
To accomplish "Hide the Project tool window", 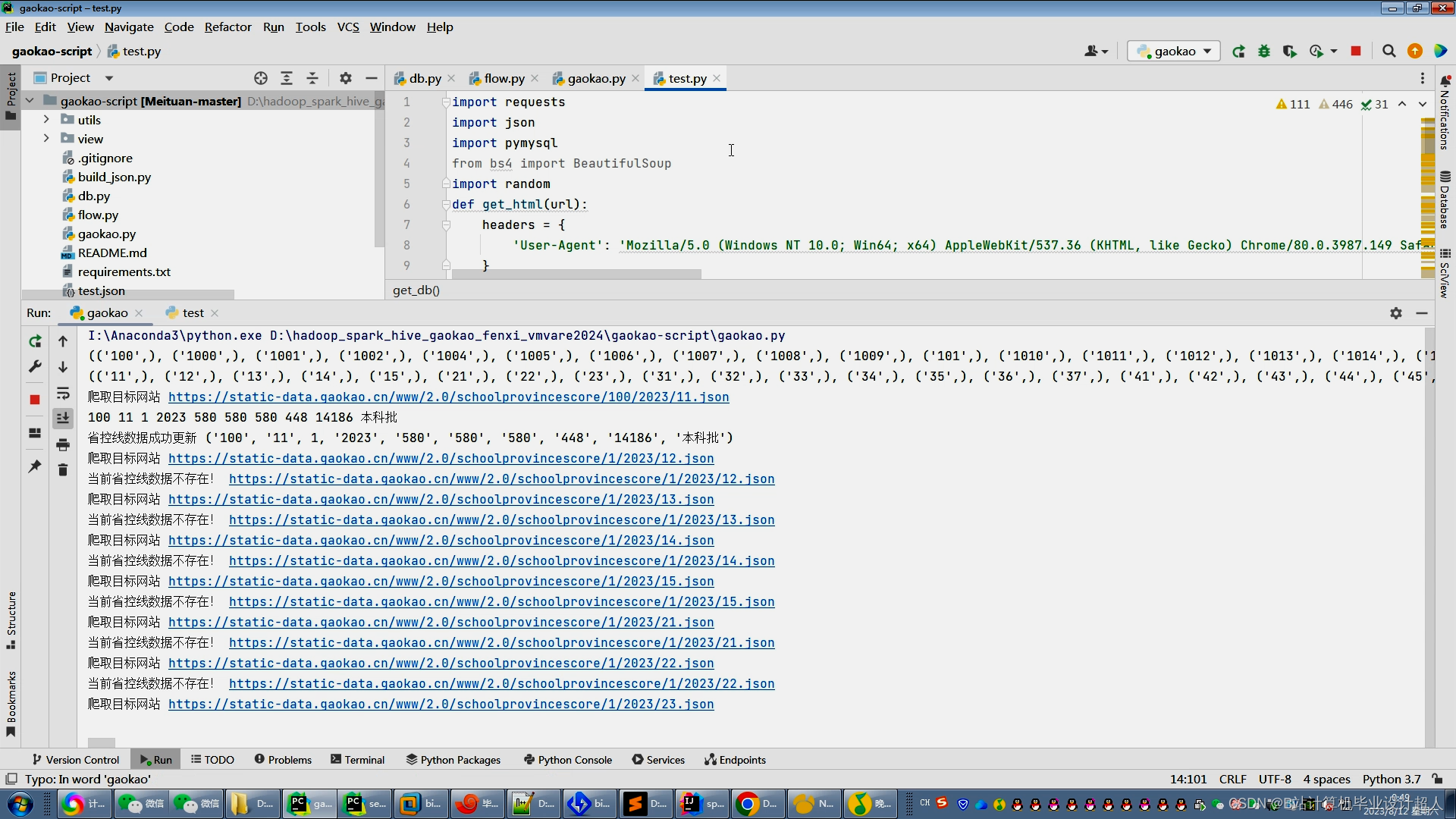I will click(x=372, y=78).
